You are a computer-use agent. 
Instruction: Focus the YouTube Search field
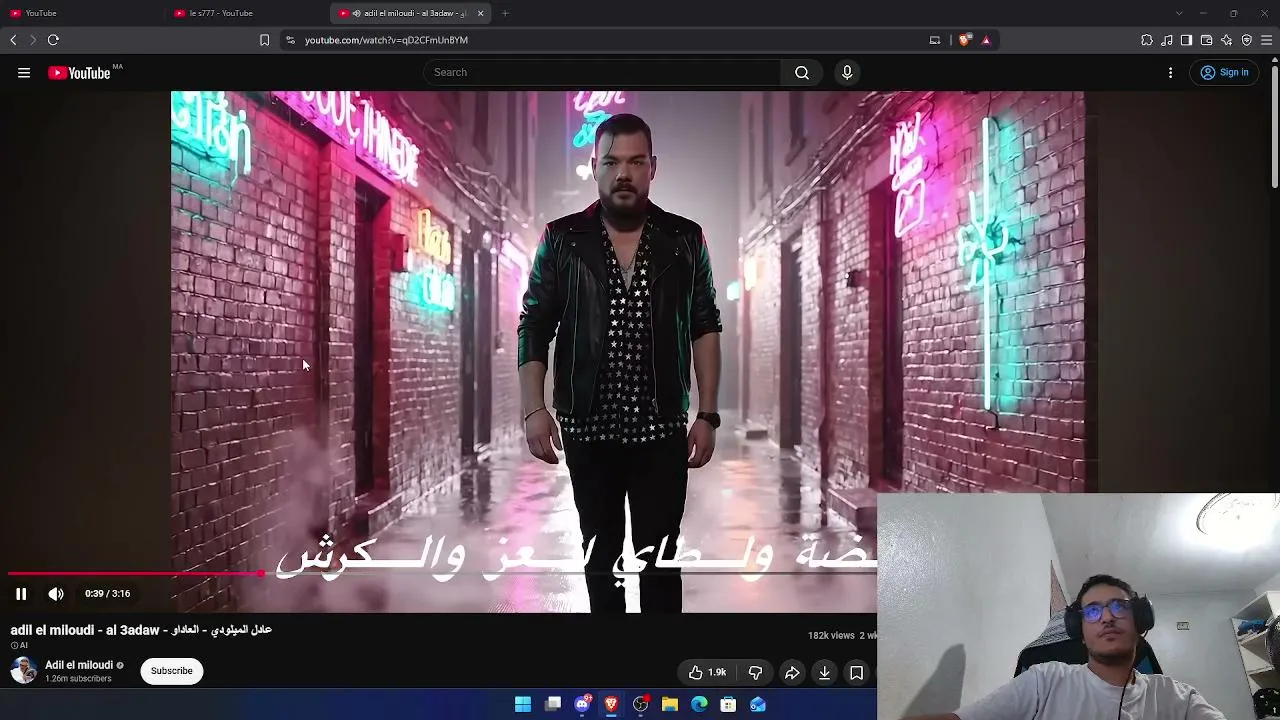(x=602, y=73)
